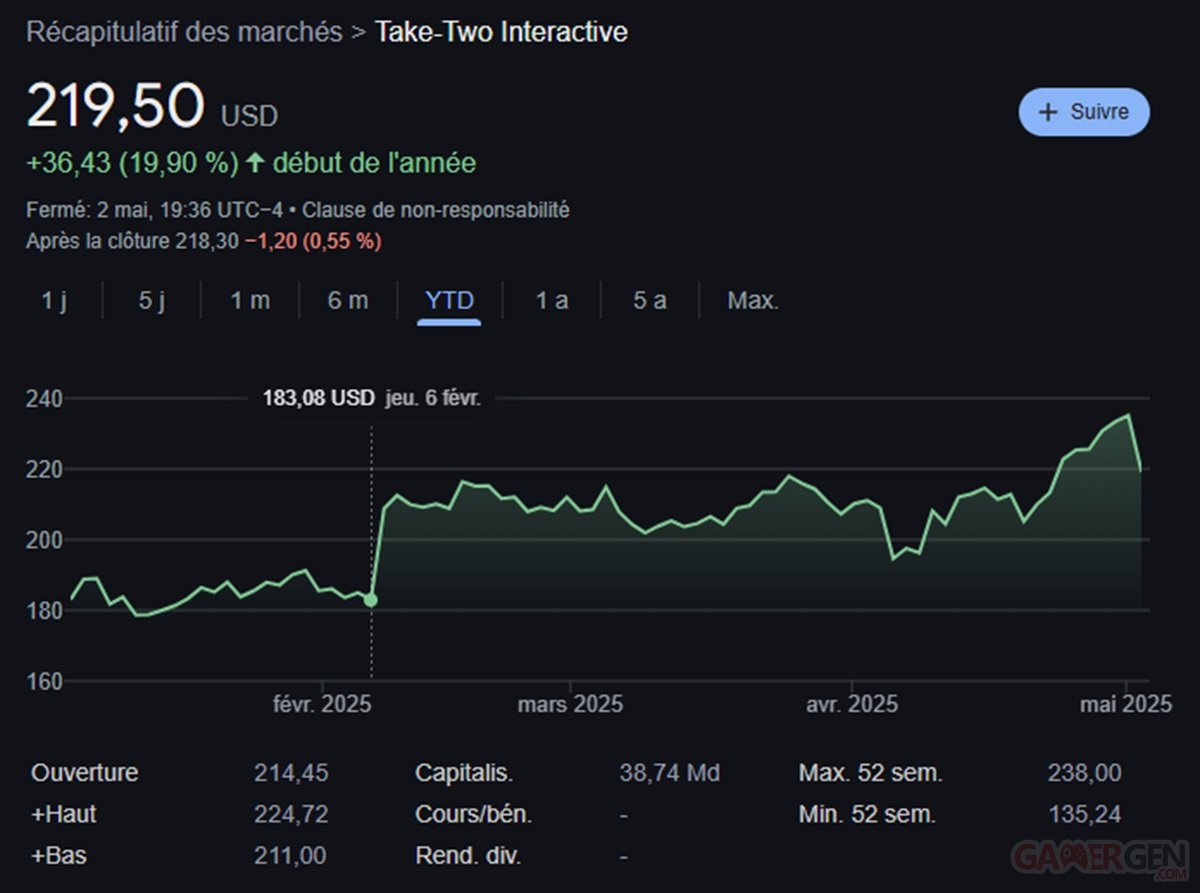The height and width of the screenshot is (893, 1200).
Task: Click the green up arrow next to début de l'année
Action: click(254, 162)
